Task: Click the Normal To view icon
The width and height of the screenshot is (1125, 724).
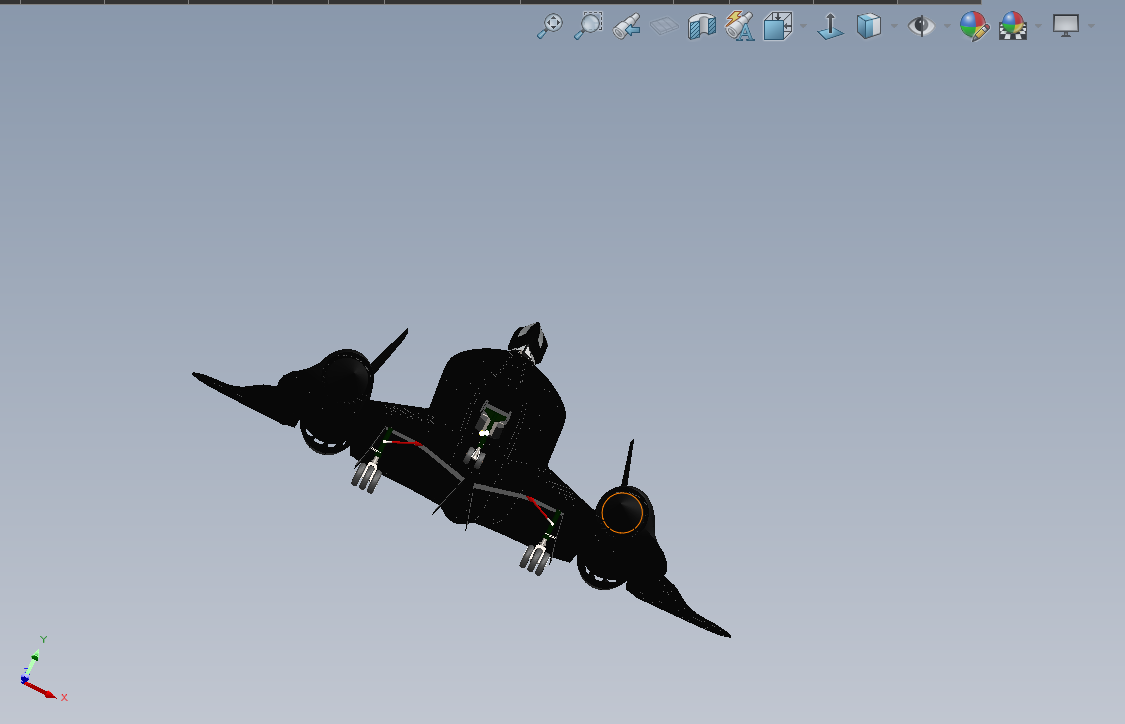Action: (x=830, y=27)
